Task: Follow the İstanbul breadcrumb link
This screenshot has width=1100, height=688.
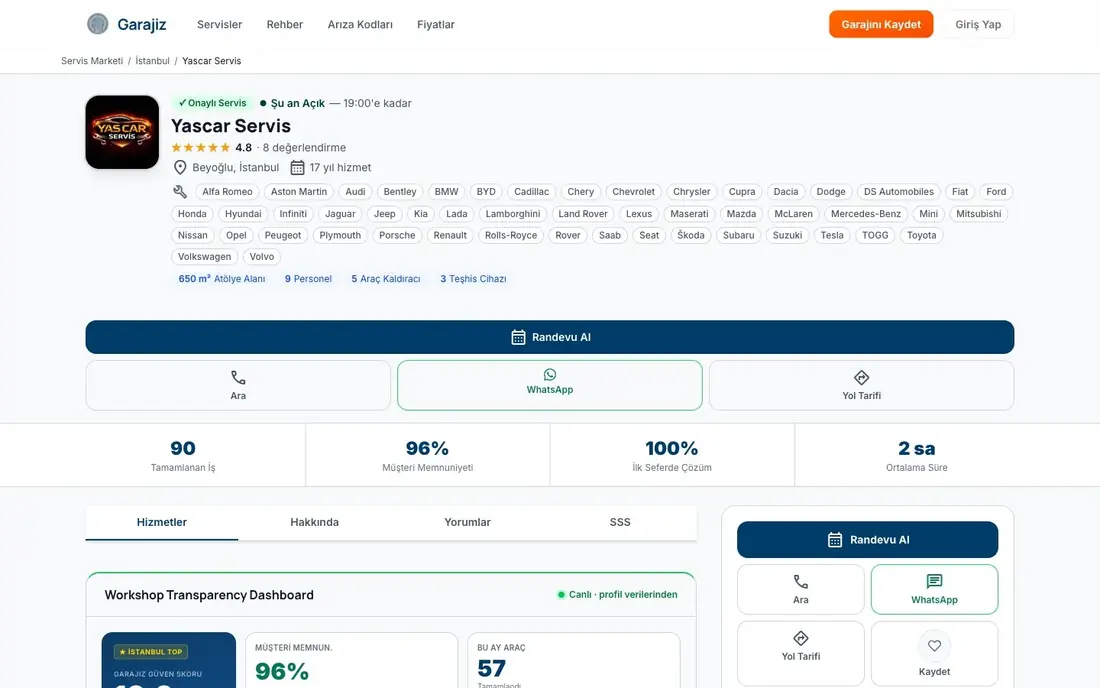Action: (152, 61)
